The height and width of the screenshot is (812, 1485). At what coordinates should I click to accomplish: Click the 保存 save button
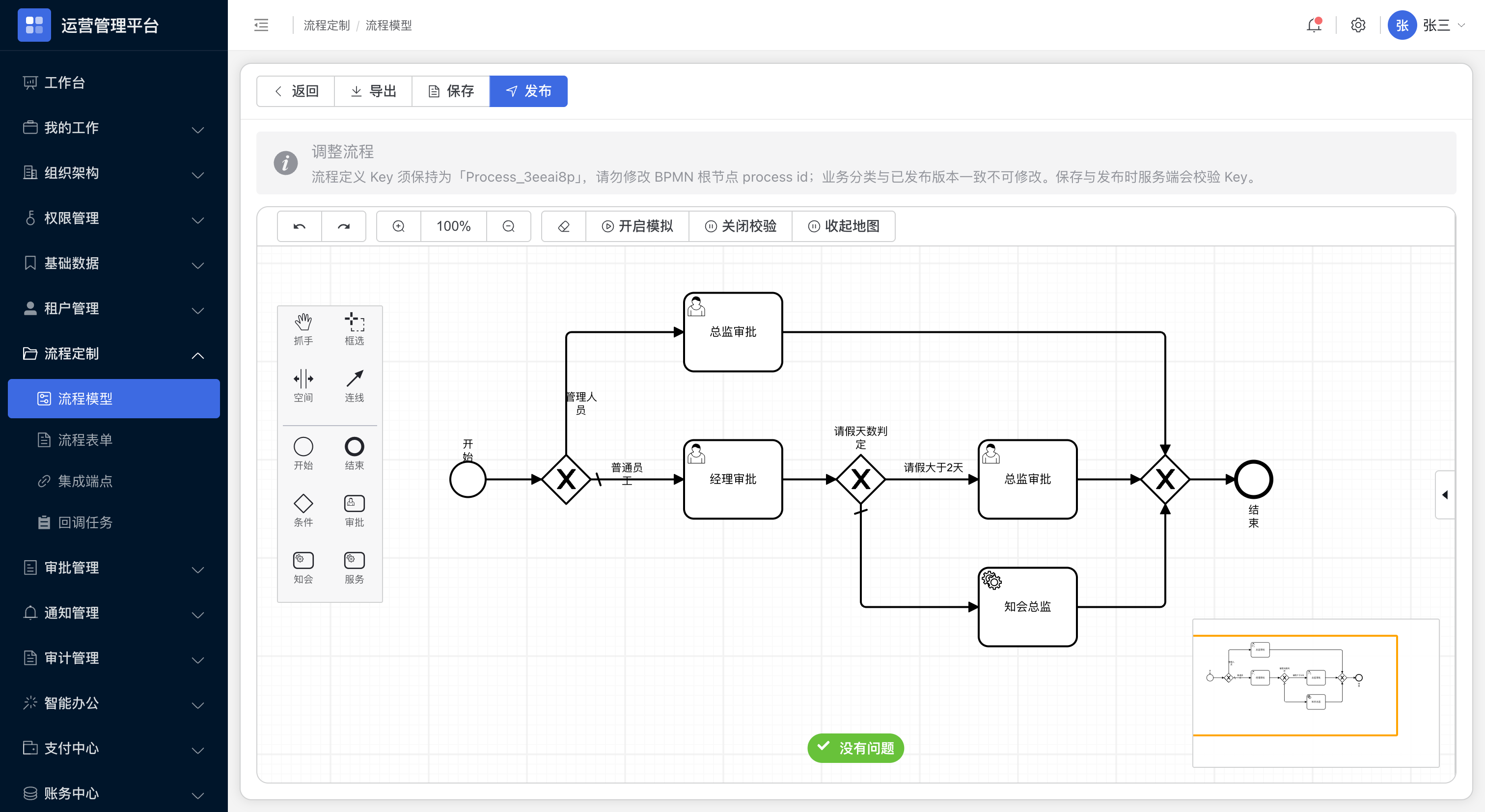click(451, 91)
